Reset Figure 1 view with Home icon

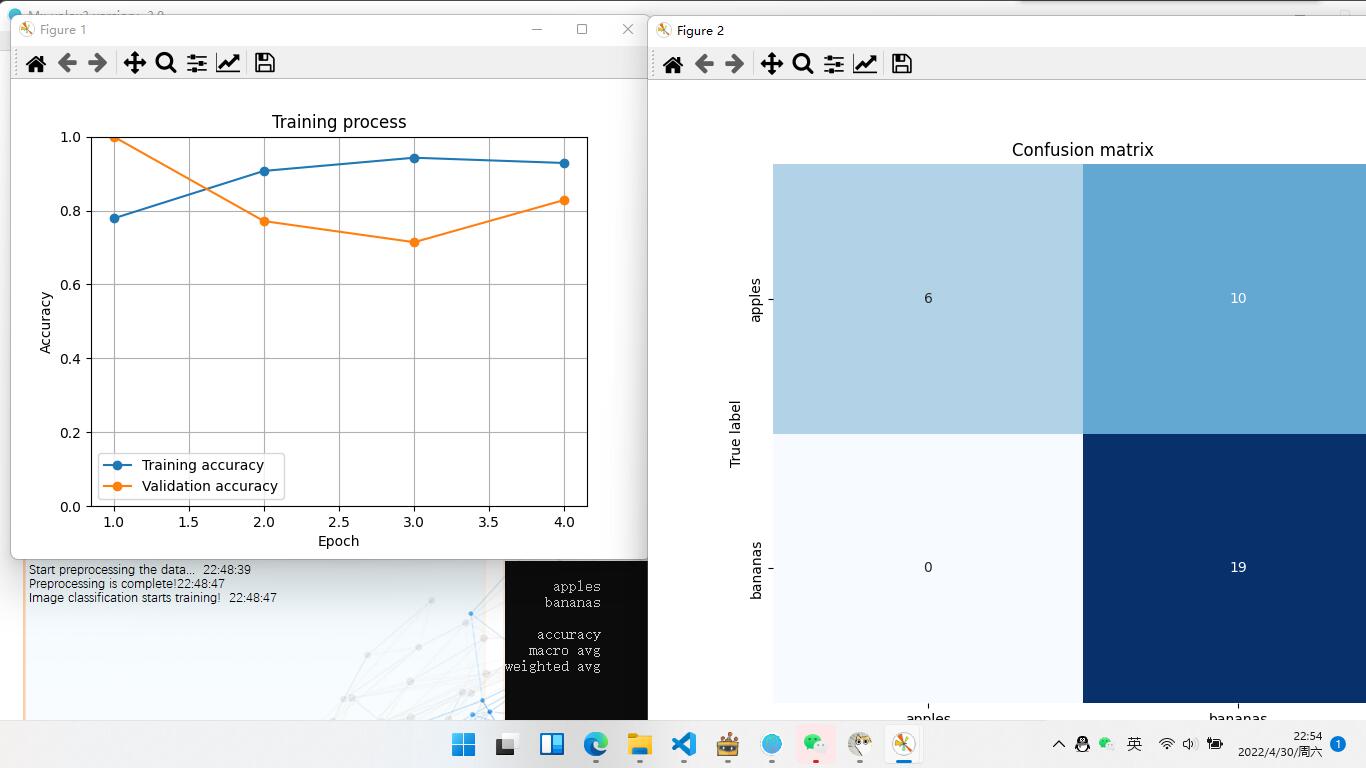[x=36, y=63]
